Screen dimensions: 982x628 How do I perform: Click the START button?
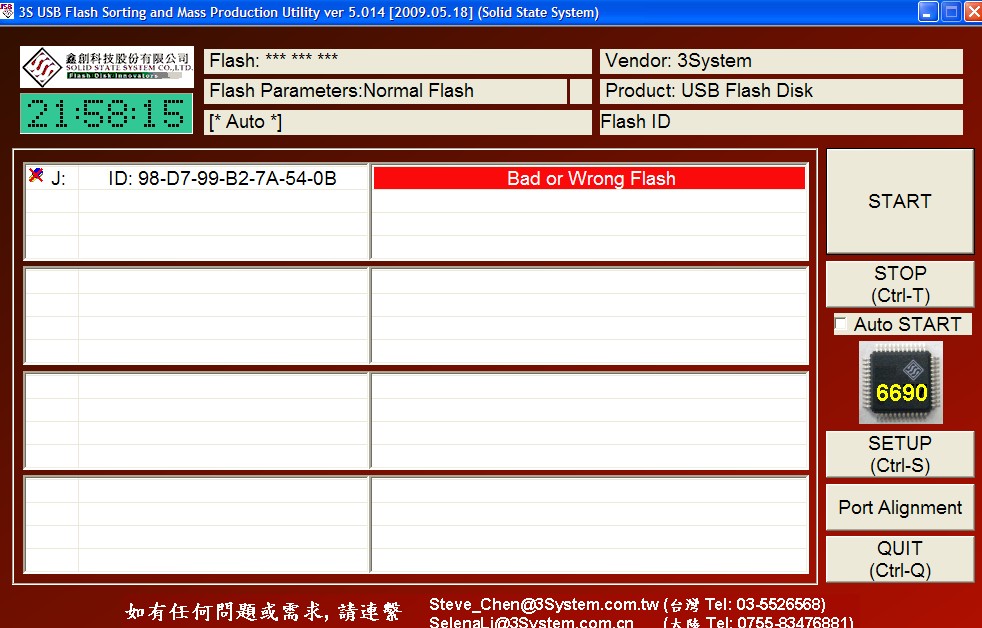(x=900, y=201)
